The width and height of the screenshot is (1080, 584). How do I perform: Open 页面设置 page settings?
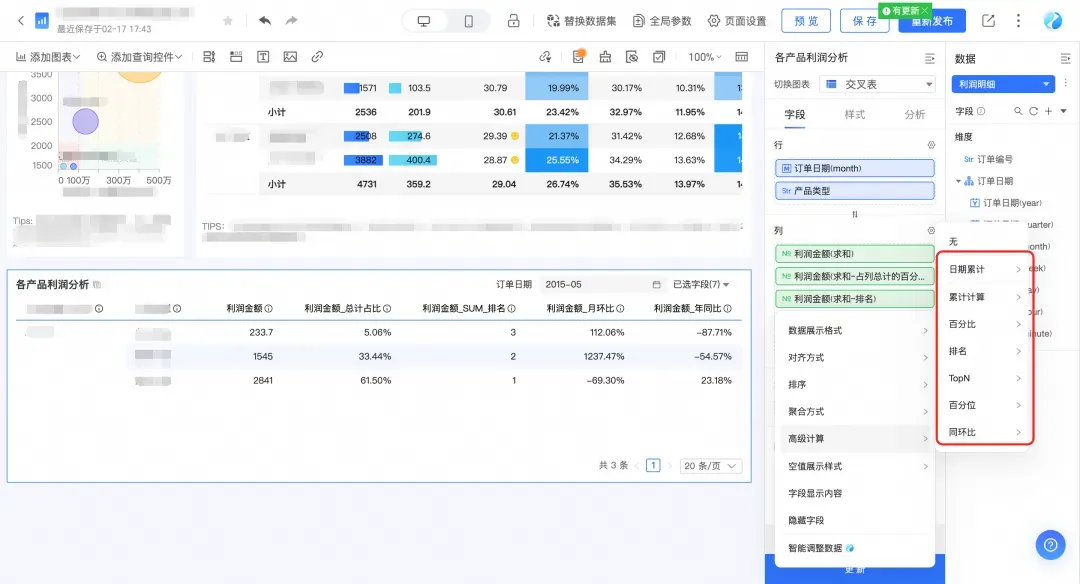(737, 21)
